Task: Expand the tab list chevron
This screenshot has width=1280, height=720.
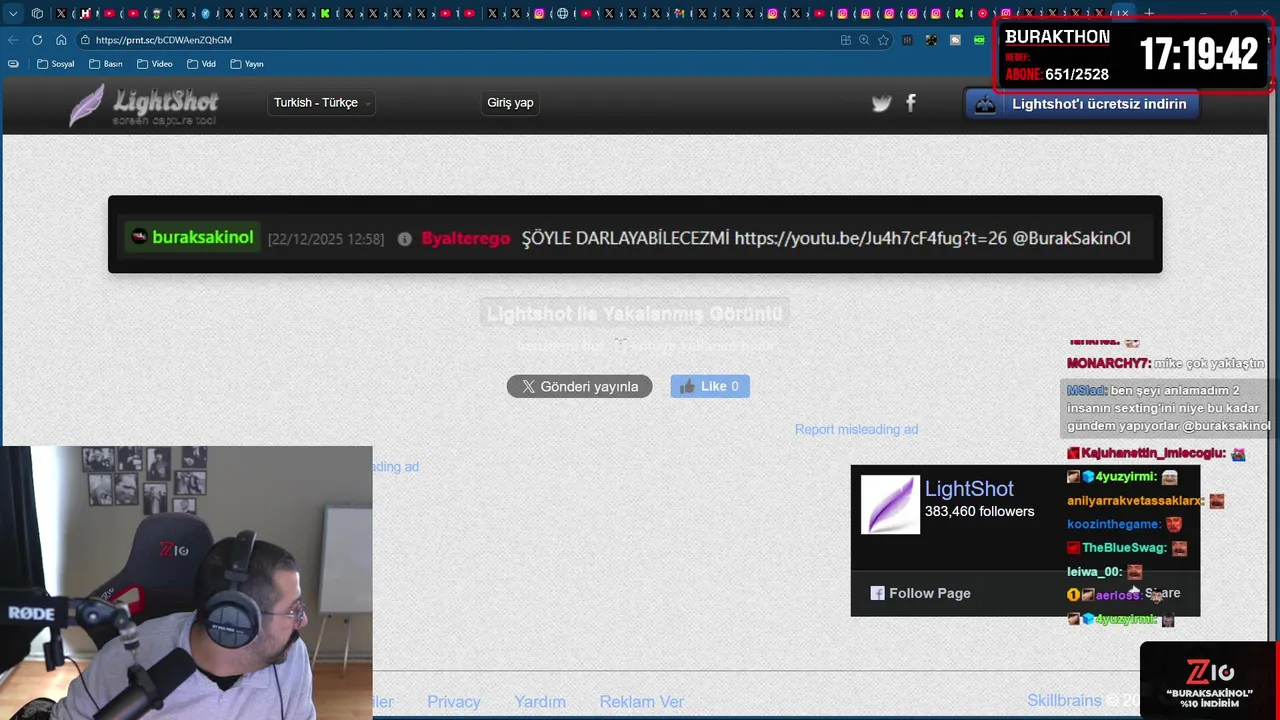Action: [x=13, y=13]
